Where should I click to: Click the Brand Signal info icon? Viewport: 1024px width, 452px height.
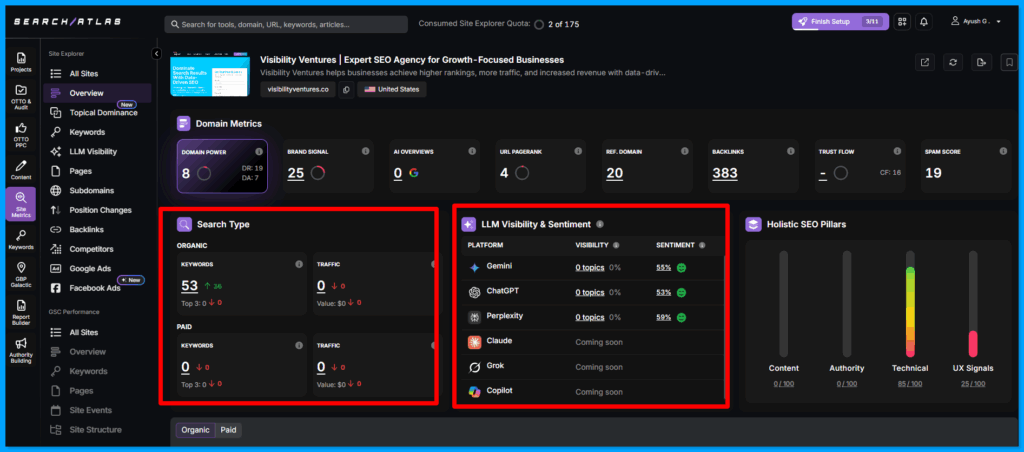365,152
